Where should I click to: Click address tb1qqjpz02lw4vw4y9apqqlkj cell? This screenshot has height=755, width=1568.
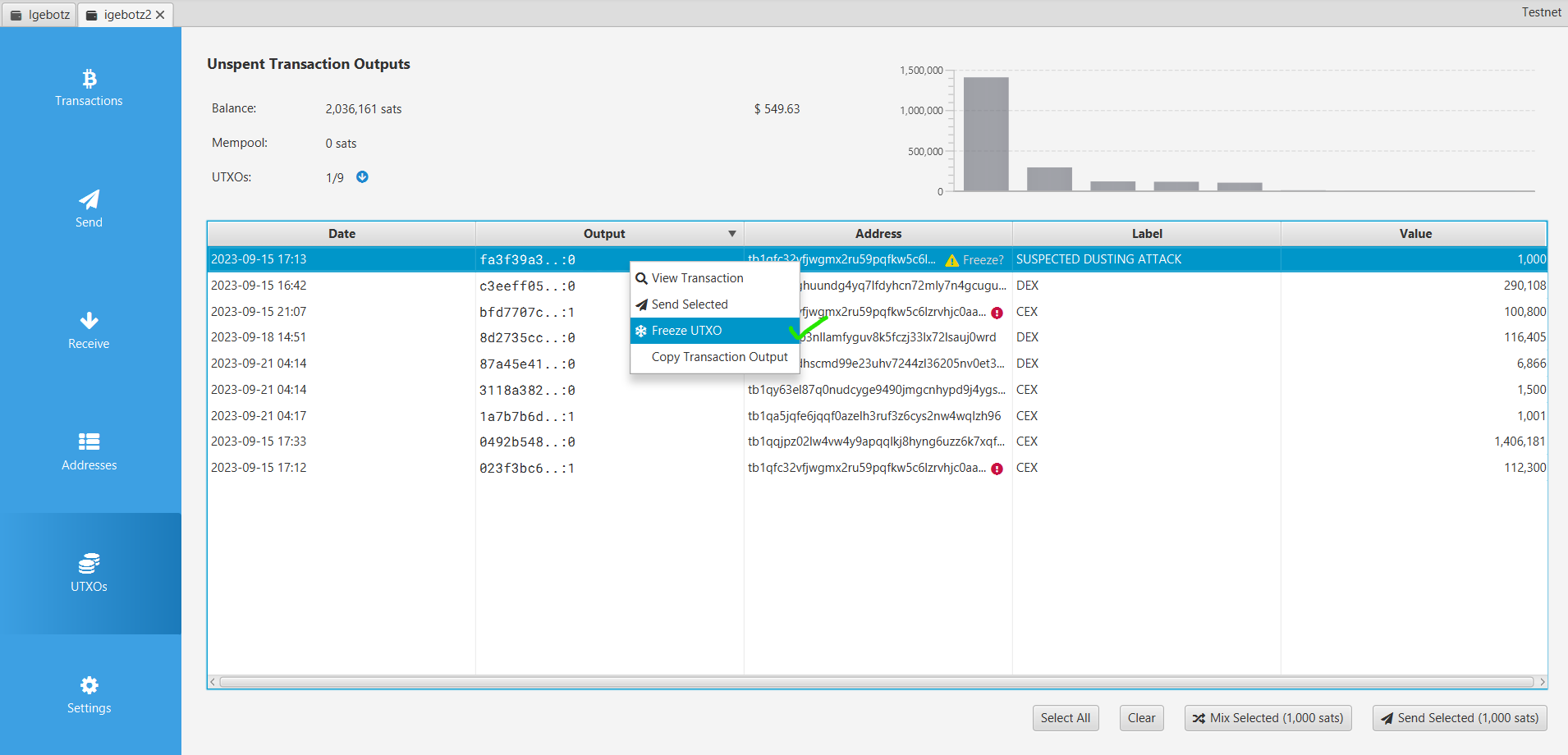[x=878, y=442]
